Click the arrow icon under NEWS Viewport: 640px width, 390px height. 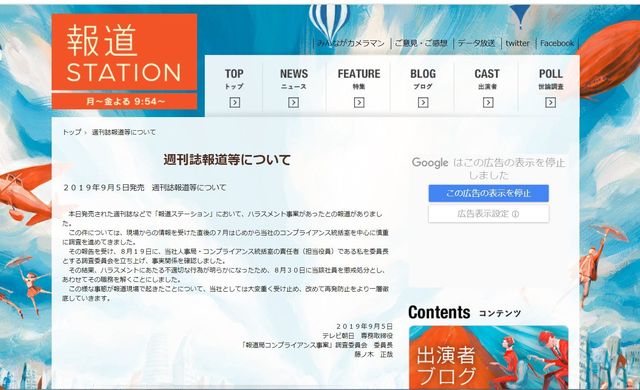[x=293, y=102]
